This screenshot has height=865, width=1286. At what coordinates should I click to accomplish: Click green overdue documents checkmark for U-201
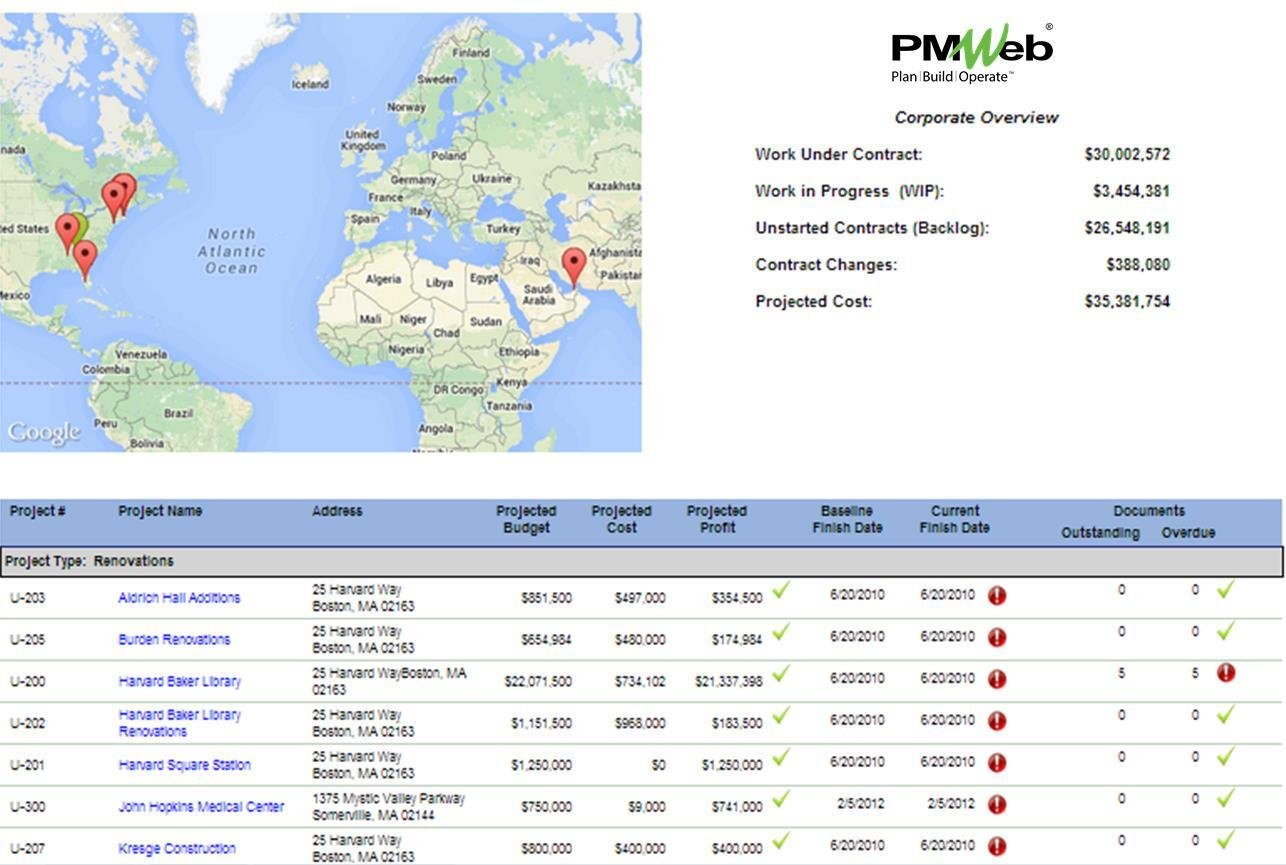1226,758
